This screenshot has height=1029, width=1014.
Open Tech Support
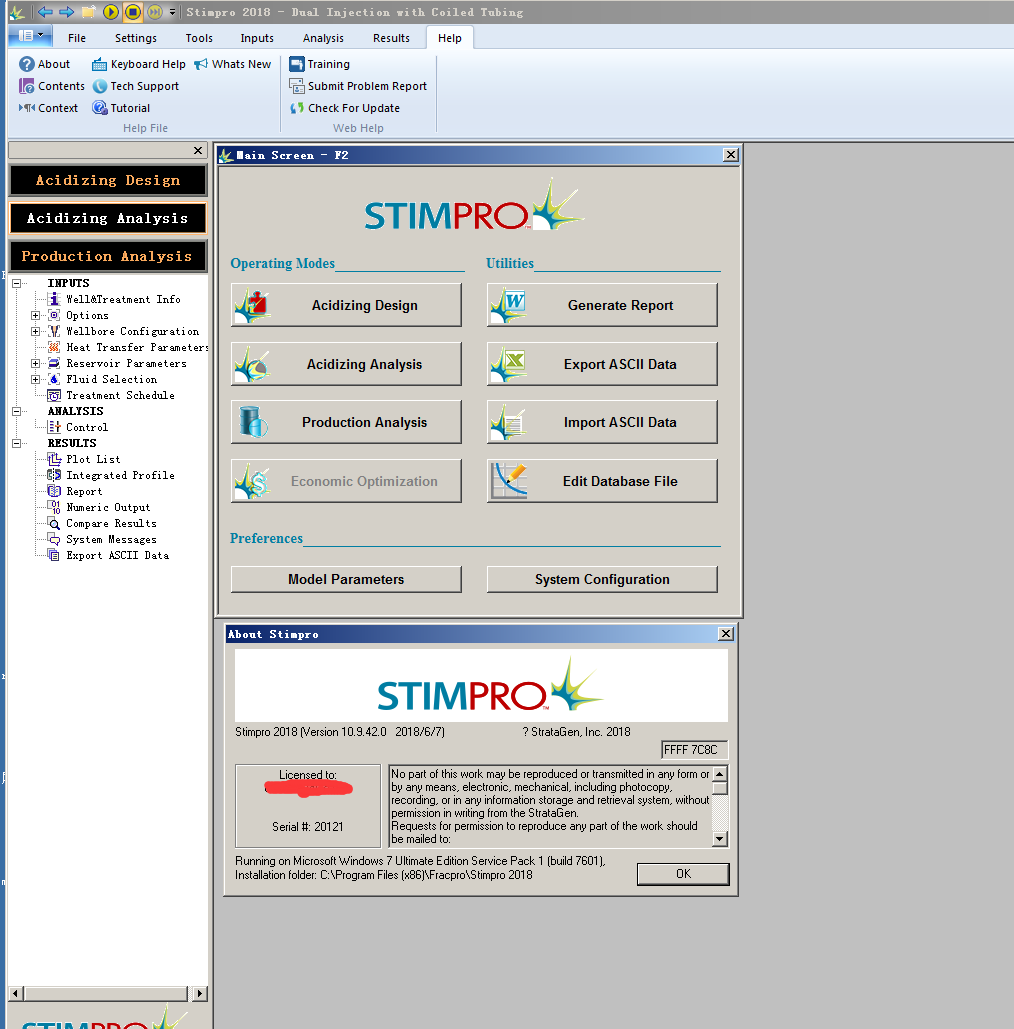135,86
